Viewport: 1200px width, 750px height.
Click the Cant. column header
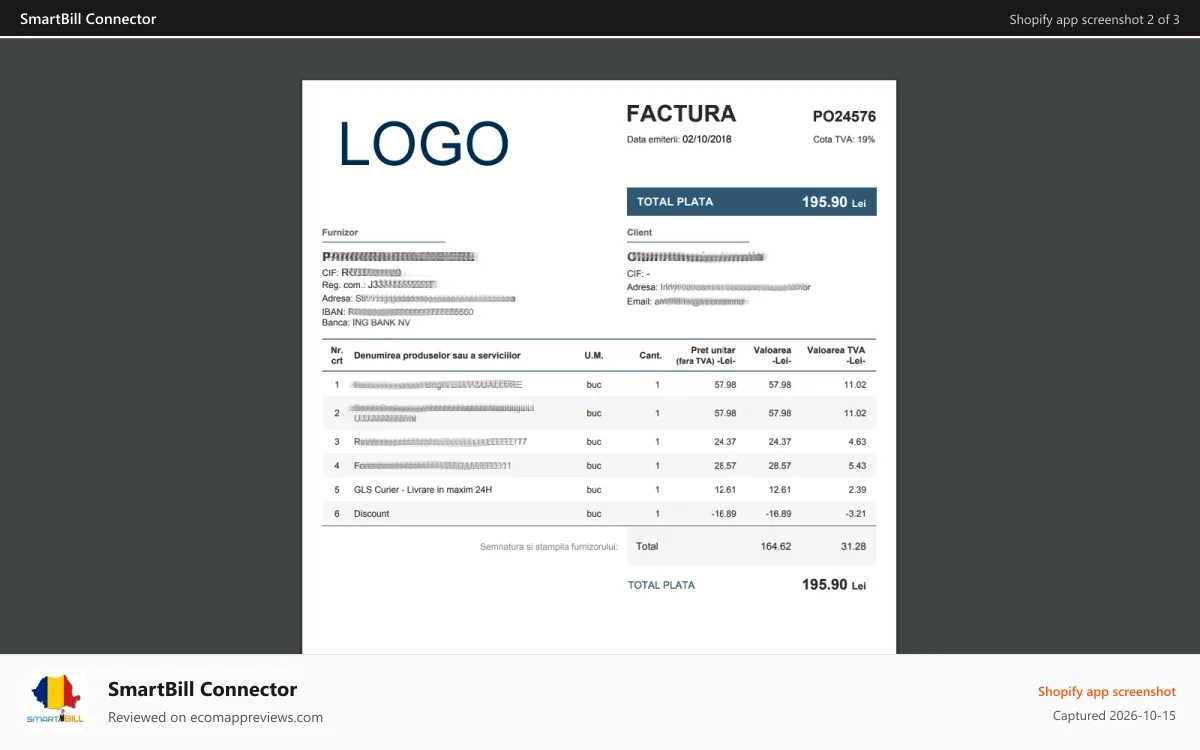[x=651, y=355]
